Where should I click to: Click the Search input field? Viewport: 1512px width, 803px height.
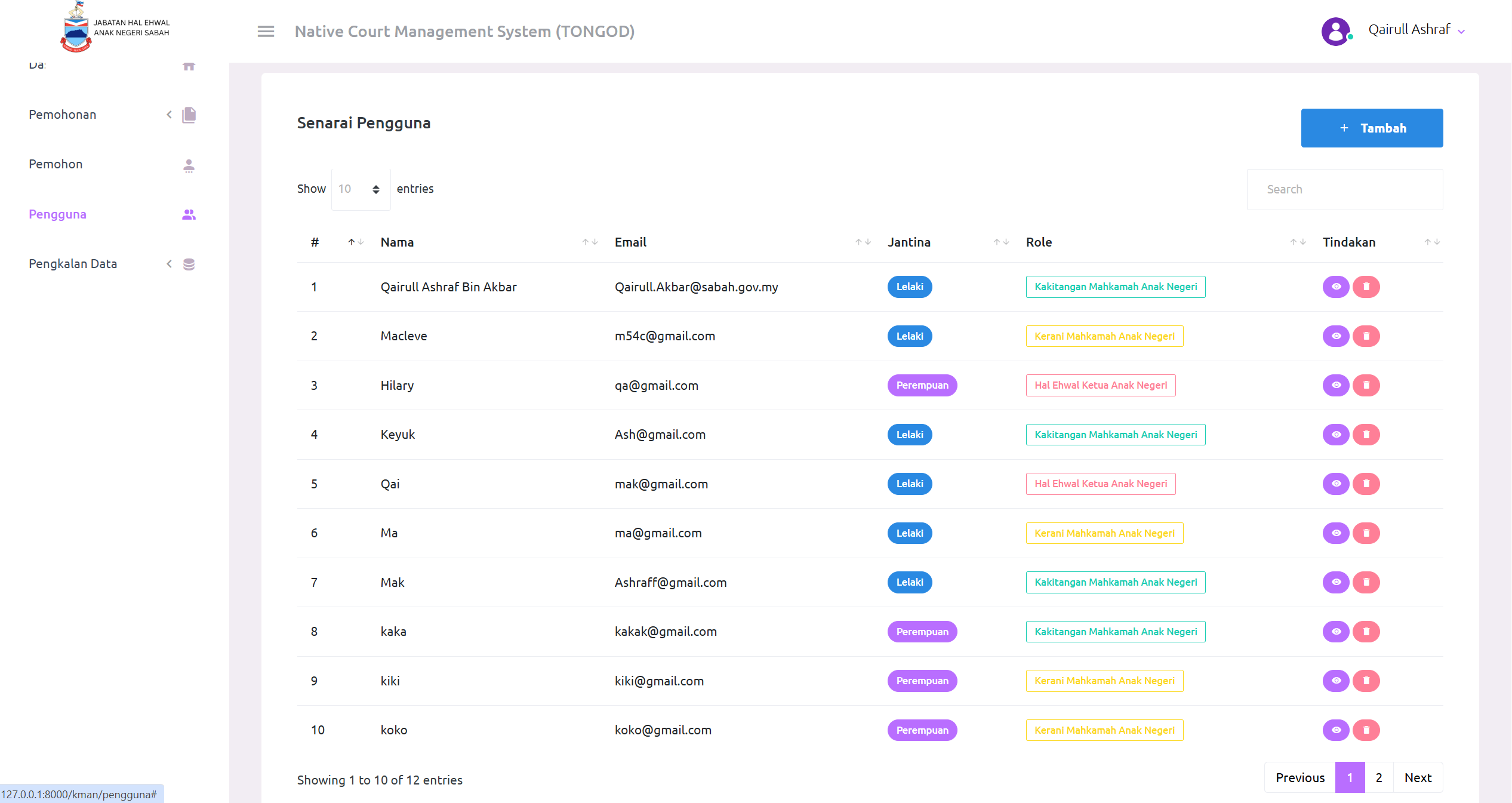tap(1344, 189)
